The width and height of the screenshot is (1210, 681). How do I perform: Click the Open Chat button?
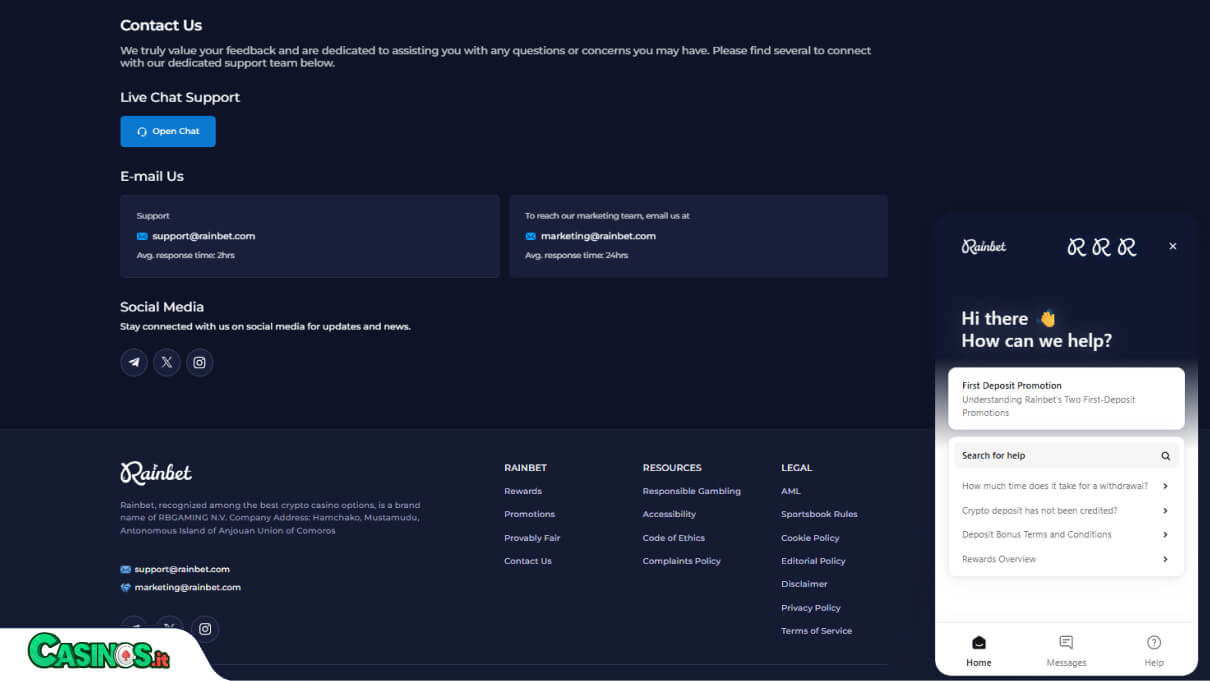(168, 131)
